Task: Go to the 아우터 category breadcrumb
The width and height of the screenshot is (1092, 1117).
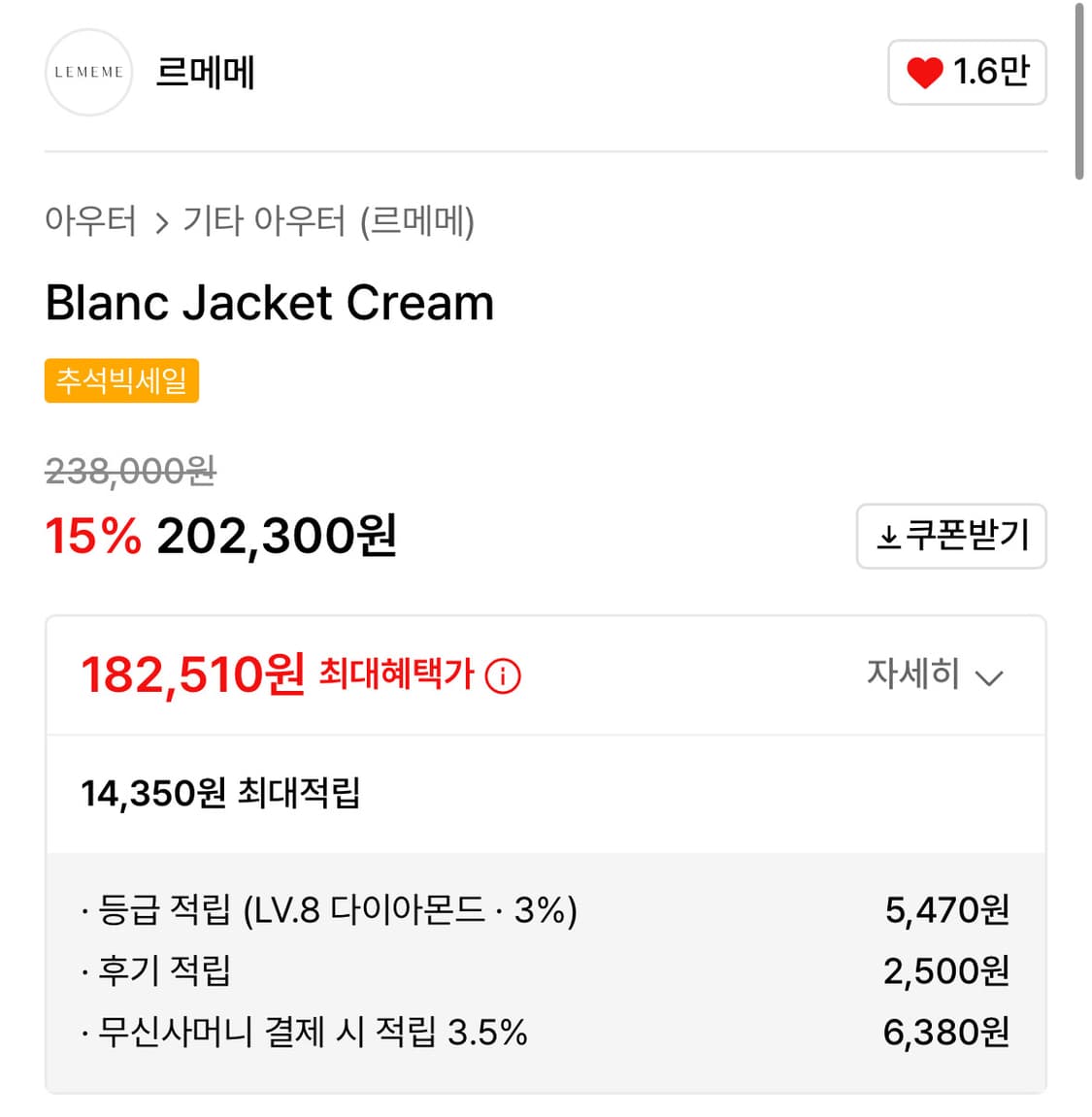Action: point(90,221)
